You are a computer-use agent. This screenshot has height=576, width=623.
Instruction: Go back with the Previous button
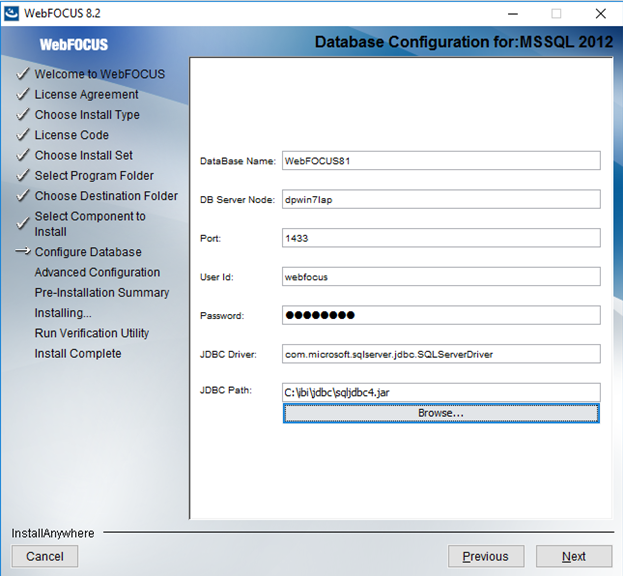486,556
